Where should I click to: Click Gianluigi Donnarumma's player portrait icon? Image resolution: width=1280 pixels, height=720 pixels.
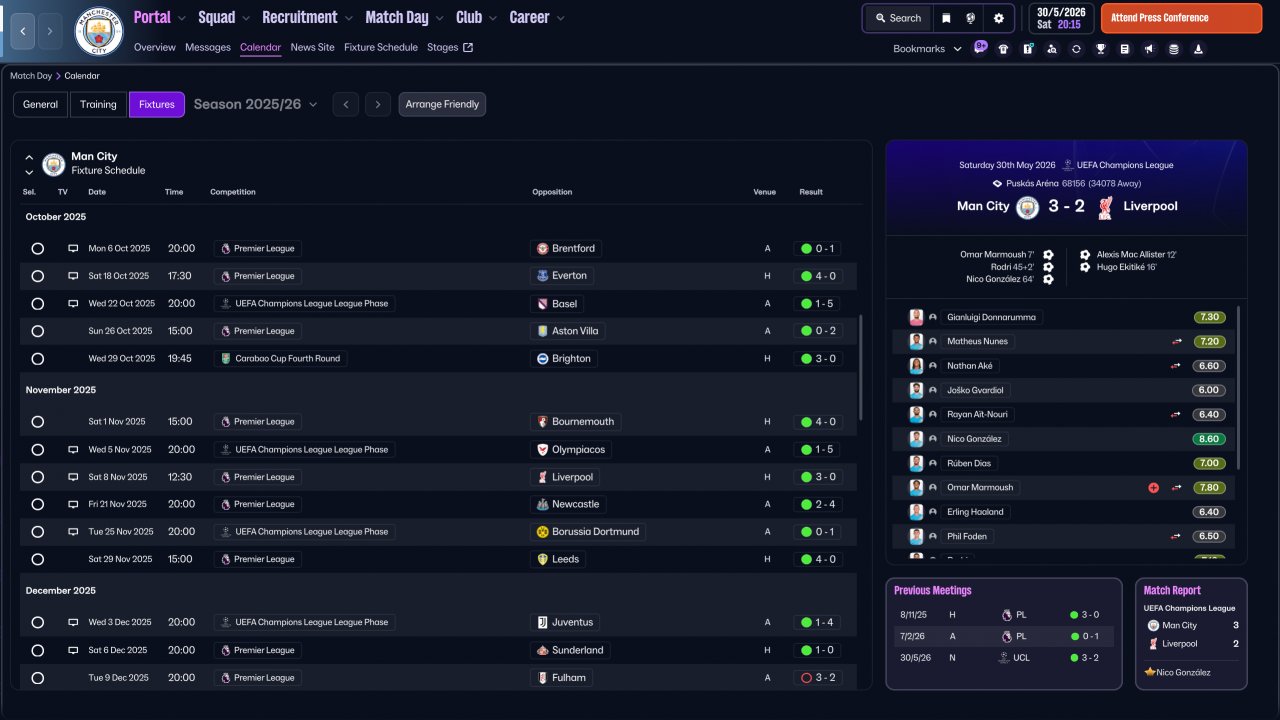(916, 317)
